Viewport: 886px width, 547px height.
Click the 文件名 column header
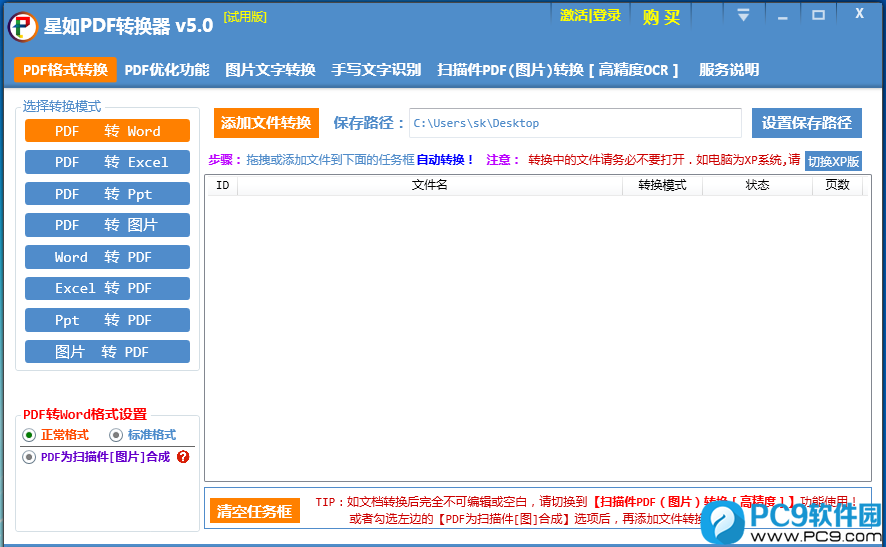click(429, 185)
